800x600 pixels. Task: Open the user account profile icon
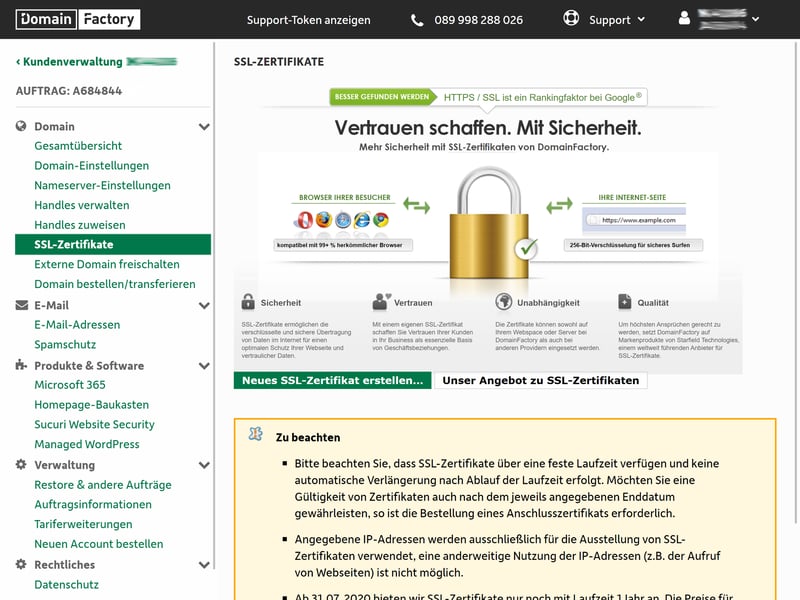[685, 19]
